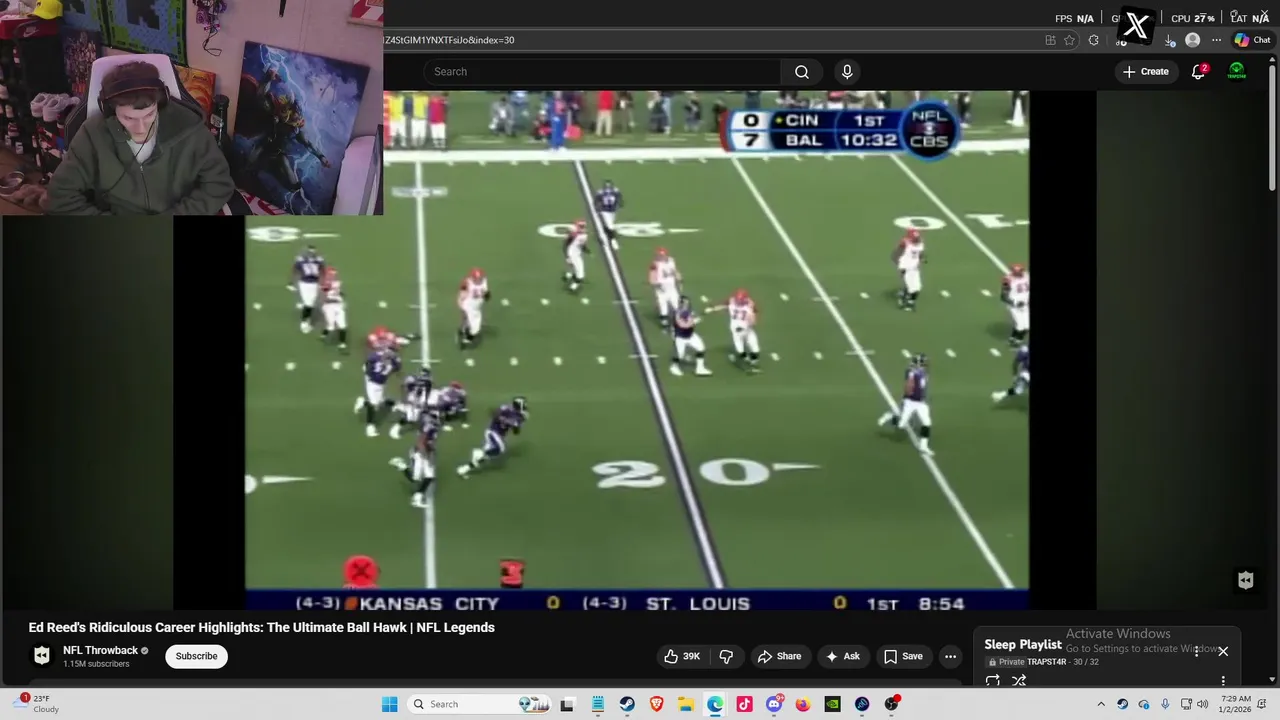Viewport: 1280px width, 720px height.
Task: Open more actions ellipsis beside Save
Action: pos(950,656)
